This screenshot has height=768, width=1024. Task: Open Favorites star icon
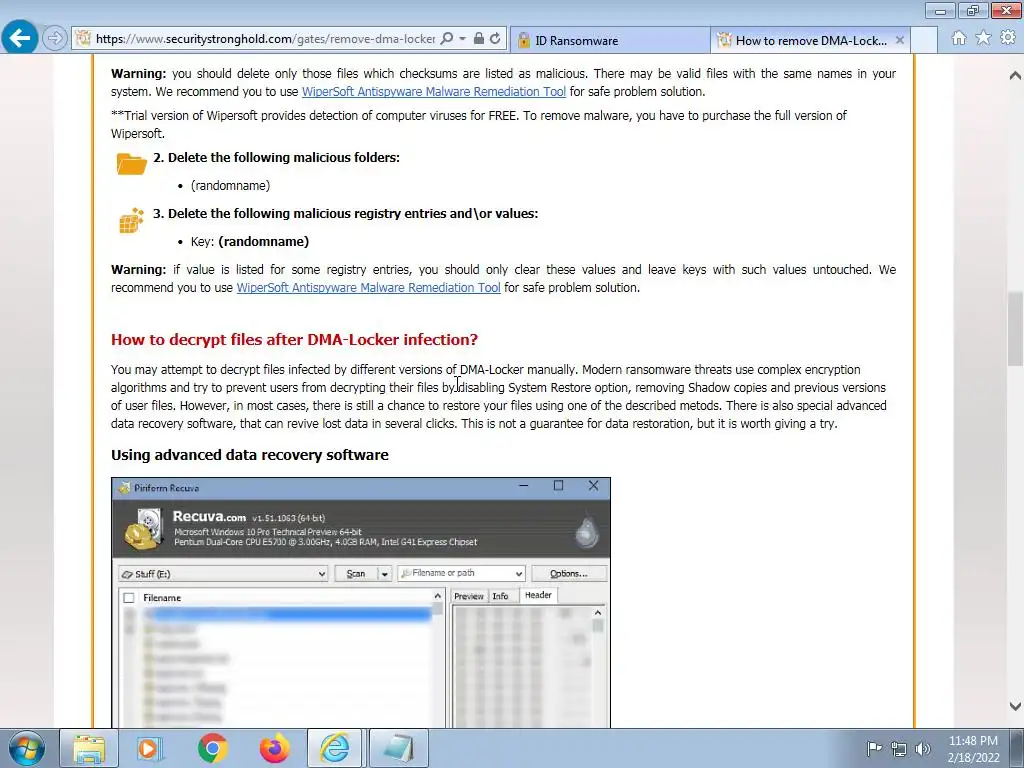(983, 38)
